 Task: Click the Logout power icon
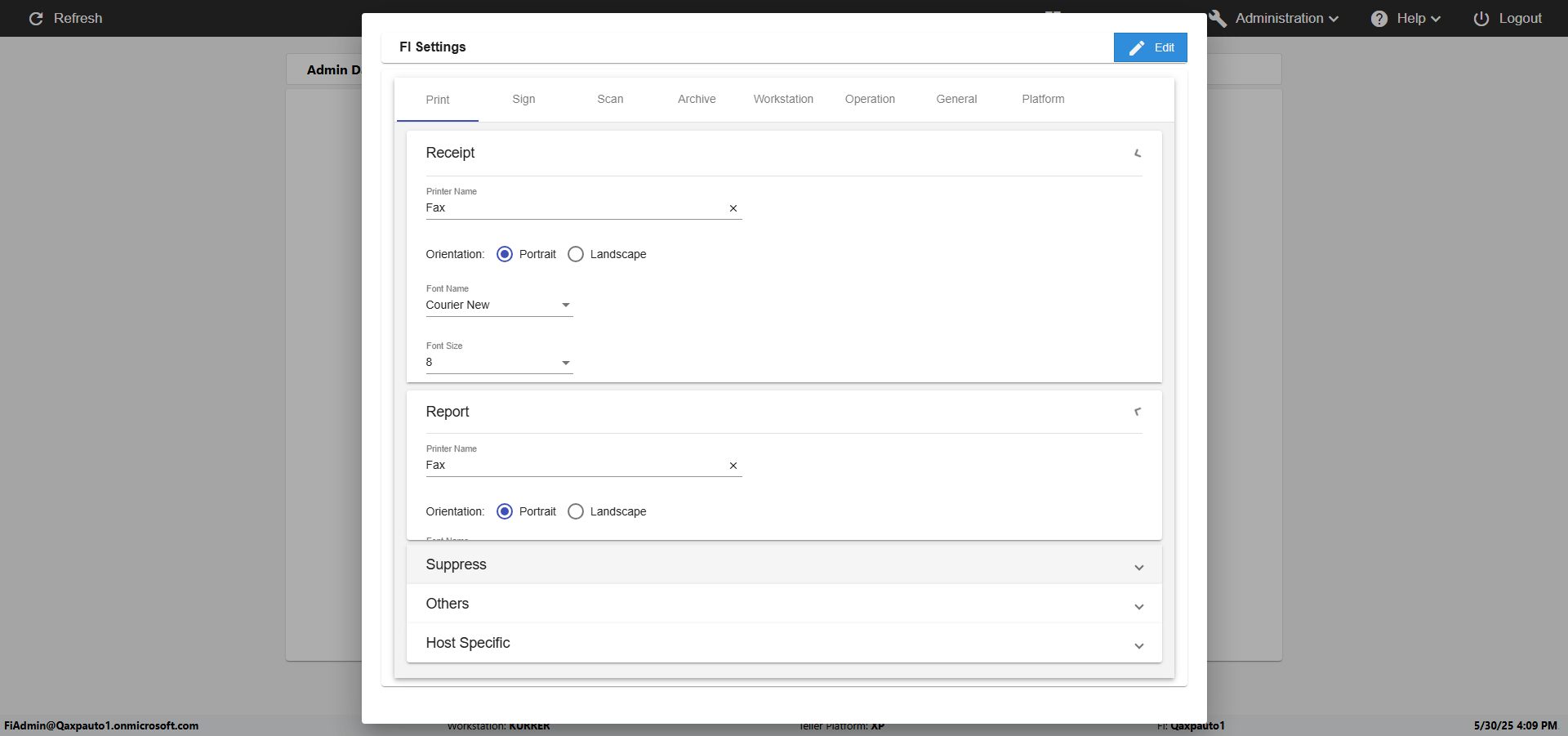pos(1481,19)
